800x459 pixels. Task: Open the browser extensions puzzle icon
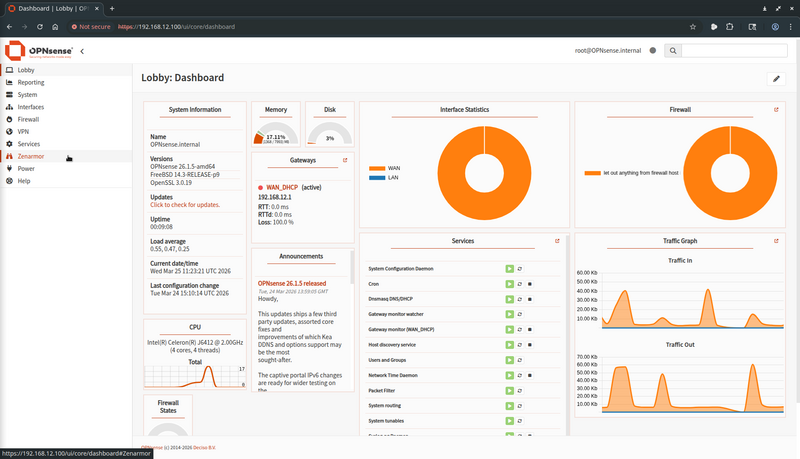(730, 27)
